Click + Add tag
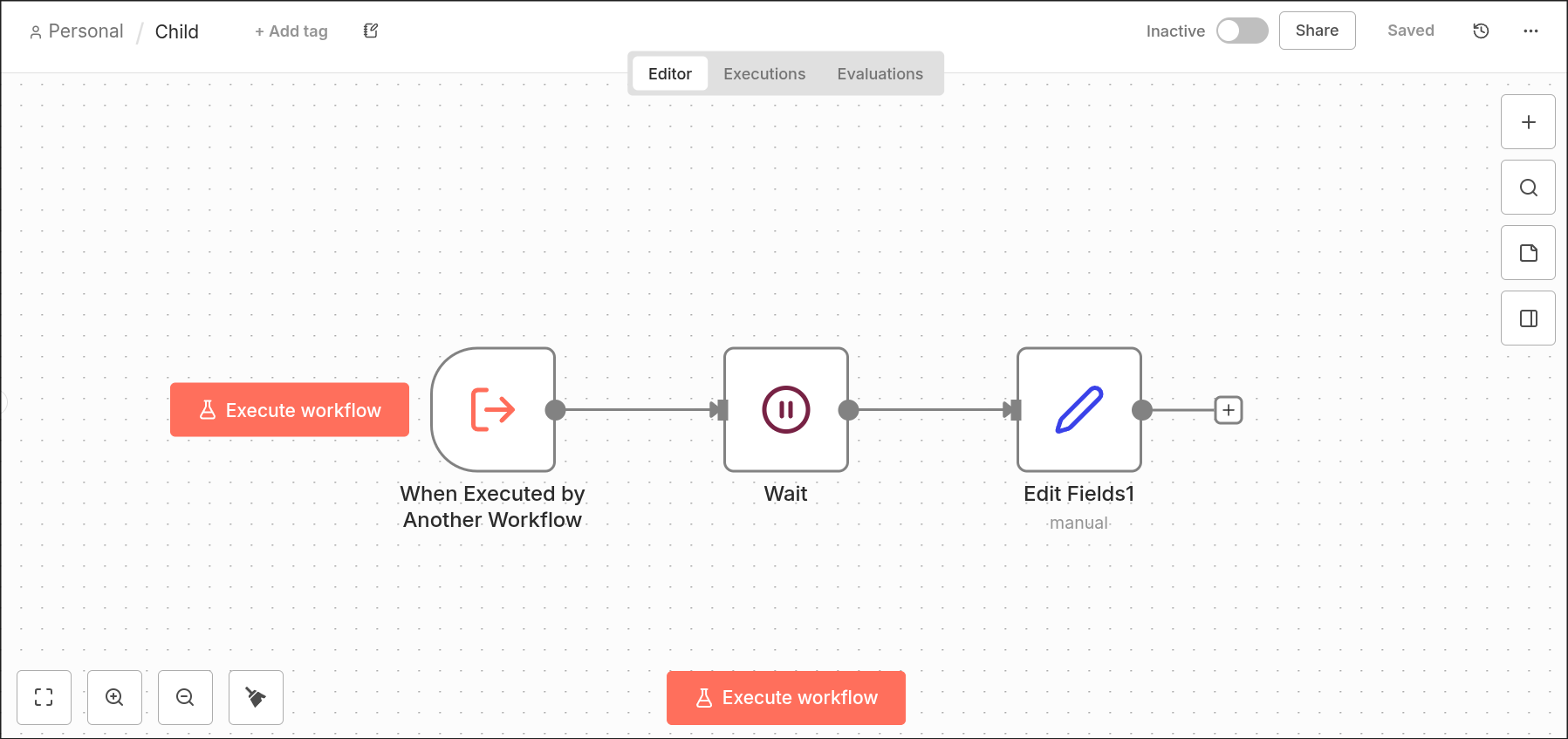Image resolution: width=1568 pixels, height=739 pixels. point(291,31)
